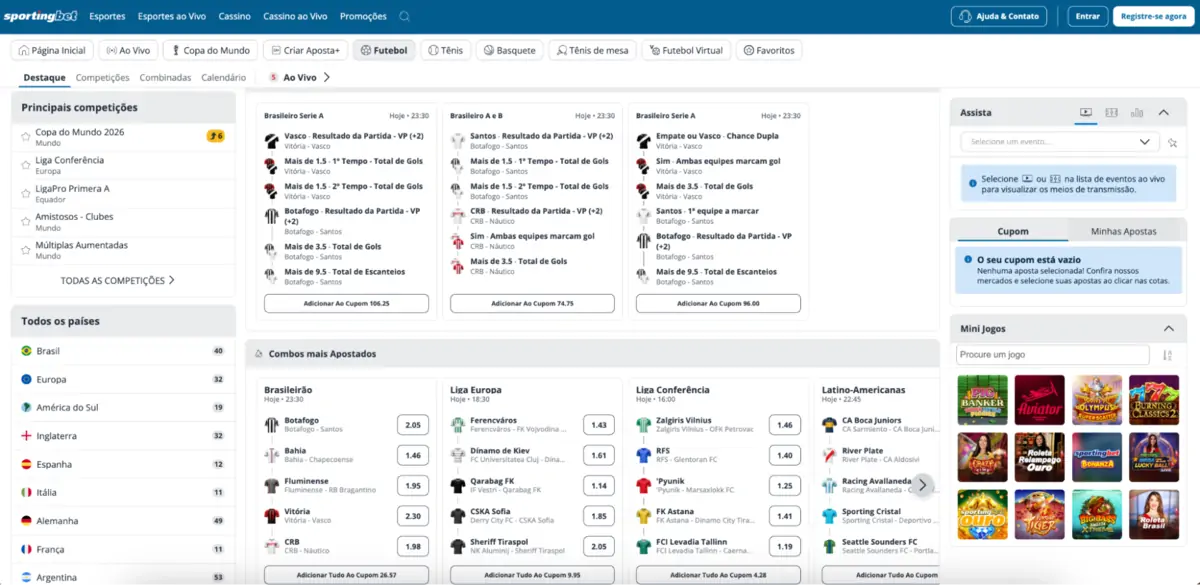Favorite Copa do Mundo 2026 star
The width and height of the screenshot is (1200, 585).
26,137
